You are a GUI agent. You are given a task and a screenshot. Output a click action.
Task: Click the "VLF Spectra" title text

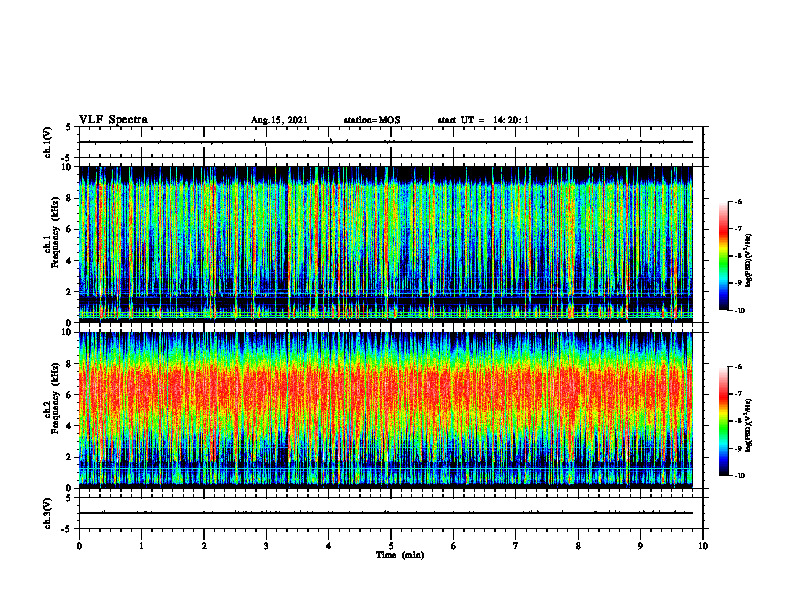[x=113, y=120]
